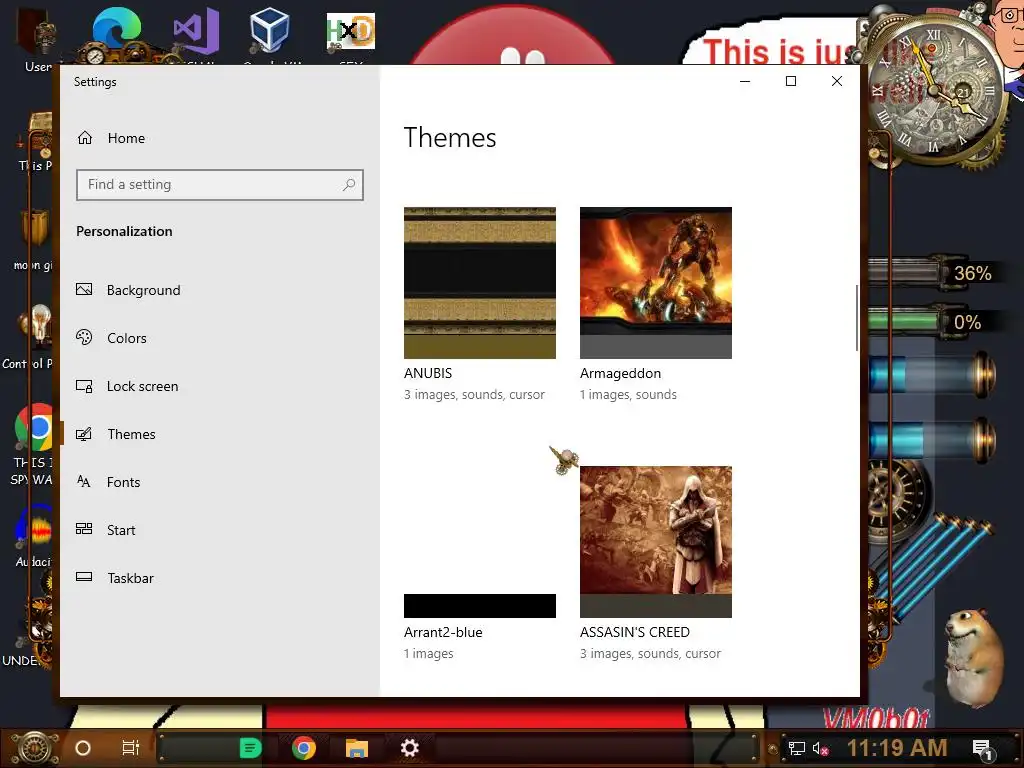Open File Explorer from the taskbar
The image size is (1024, 768).
point(357,748)
